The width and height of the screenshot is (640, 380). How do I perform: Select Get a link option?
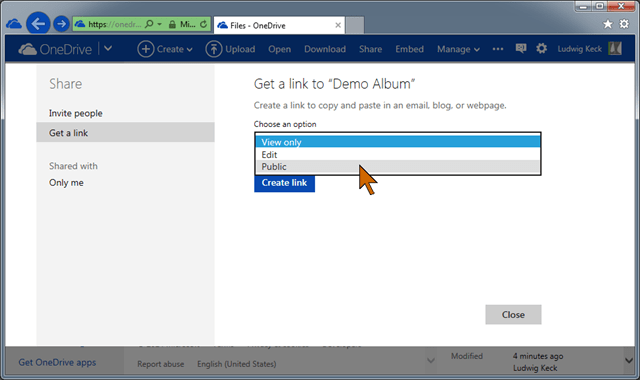tap(125, 132)
